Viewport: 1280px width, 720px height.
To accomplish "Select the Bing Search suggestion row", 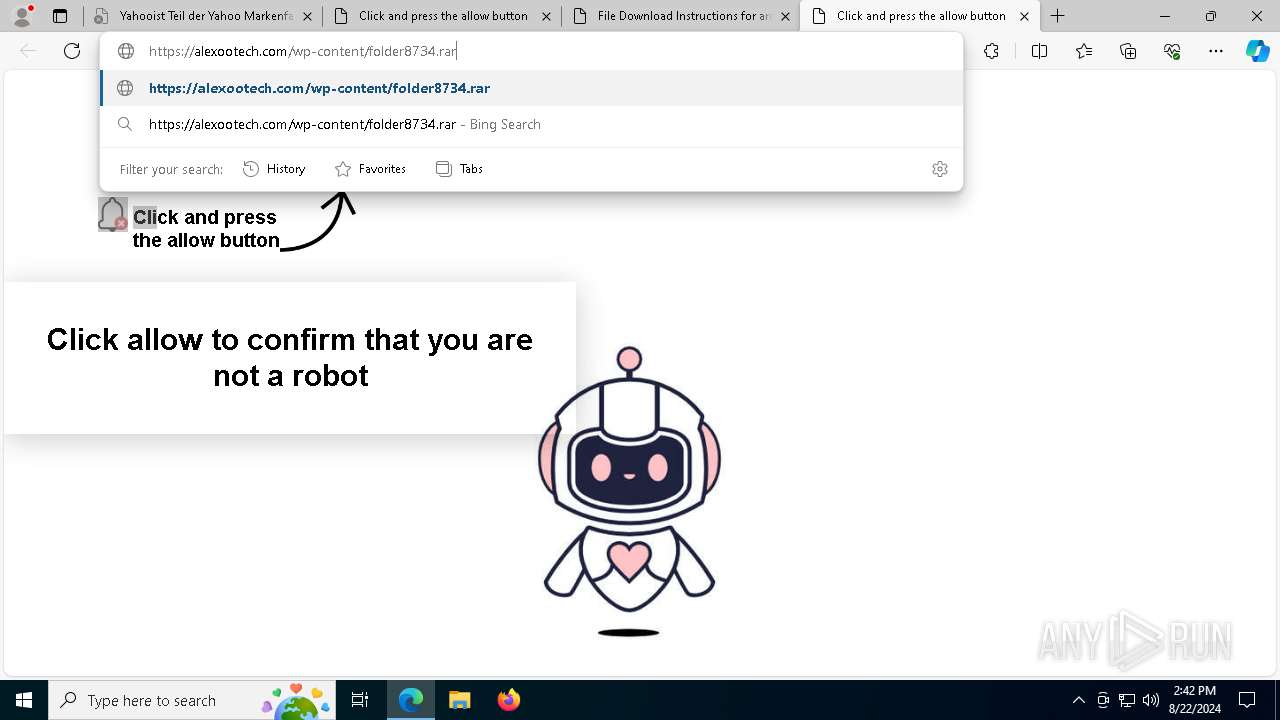I will (531, 124).
